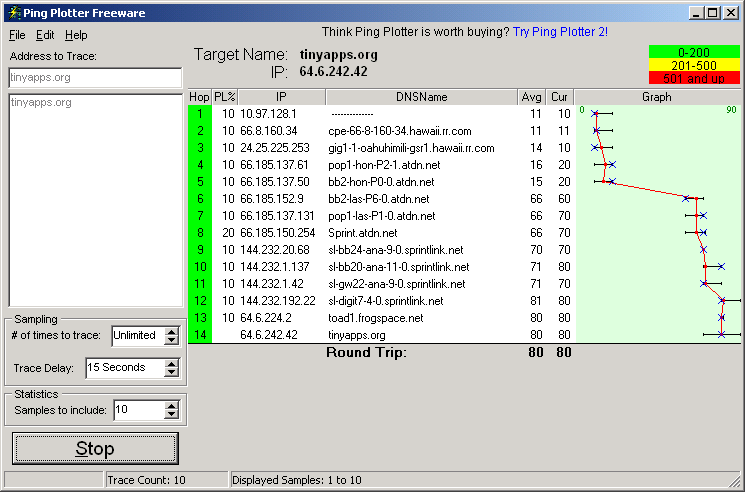
Task: Click the Avg column header
Action: click(x=532, y=97)
